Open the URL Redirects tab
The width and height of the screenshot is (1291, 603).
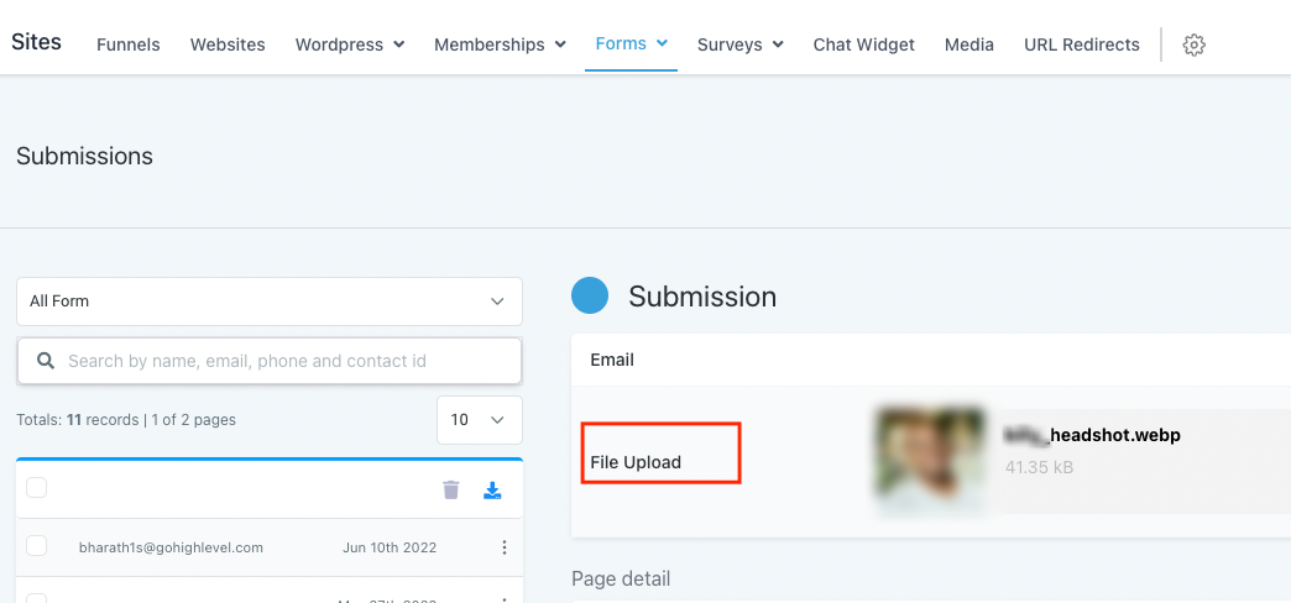1081,45
